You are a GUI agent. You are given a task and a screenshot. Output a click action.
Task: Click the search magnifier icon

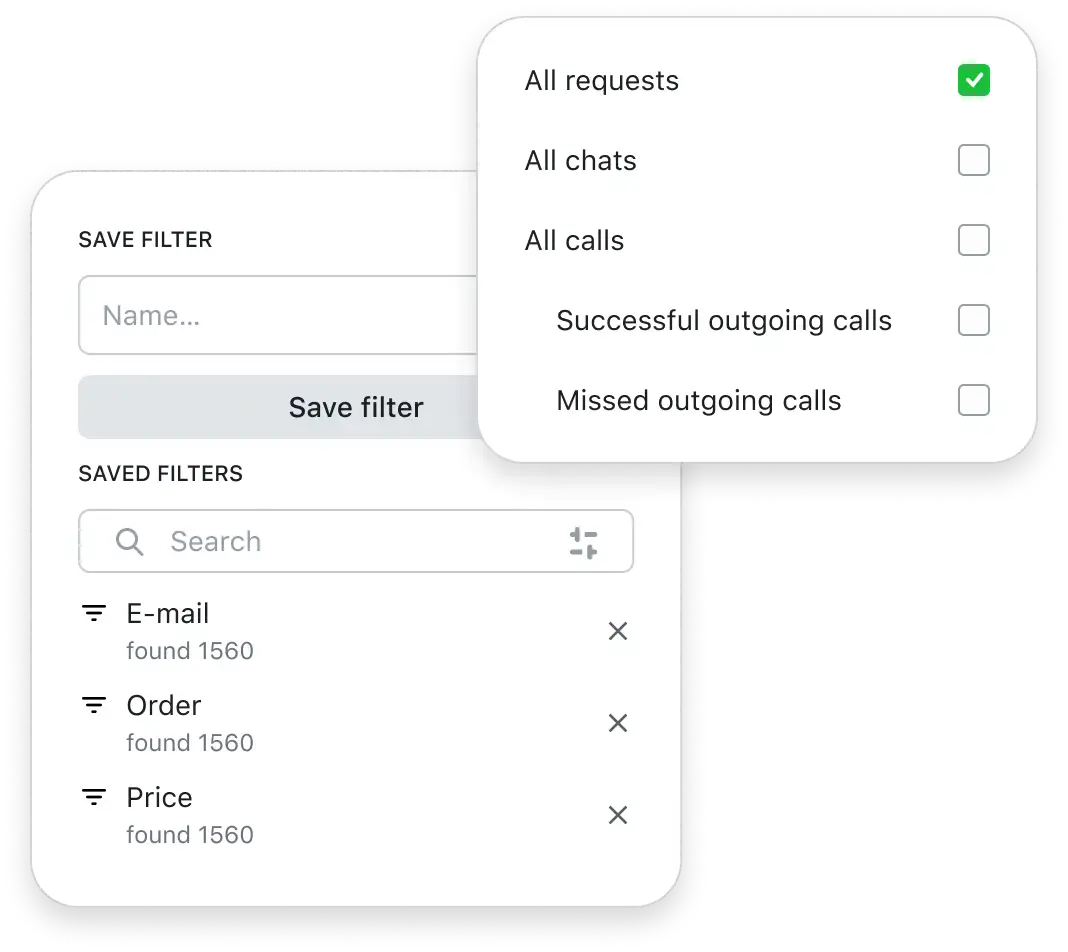130,542
